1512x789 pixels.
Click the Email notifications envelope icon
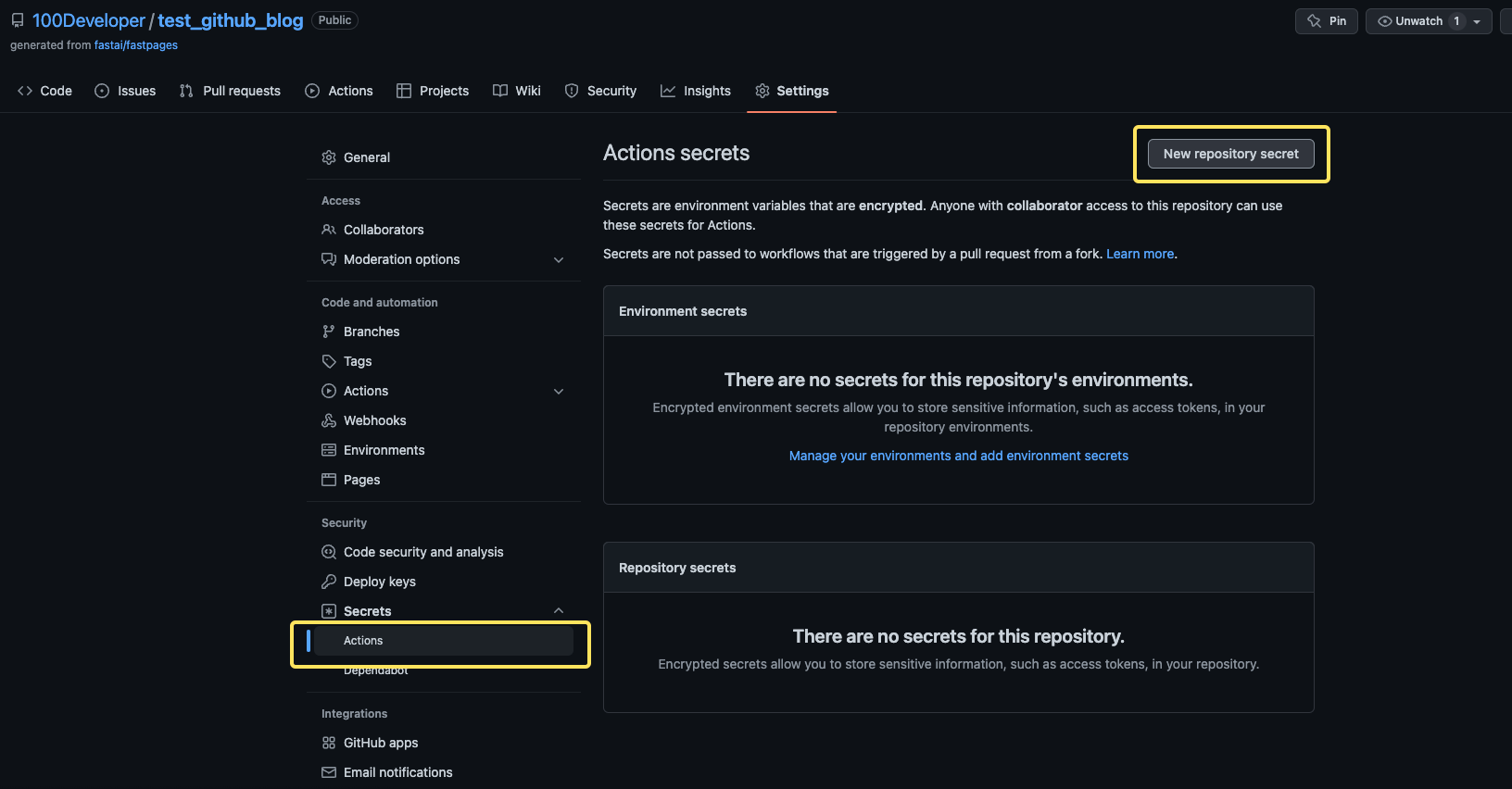[x=329, y=772]
